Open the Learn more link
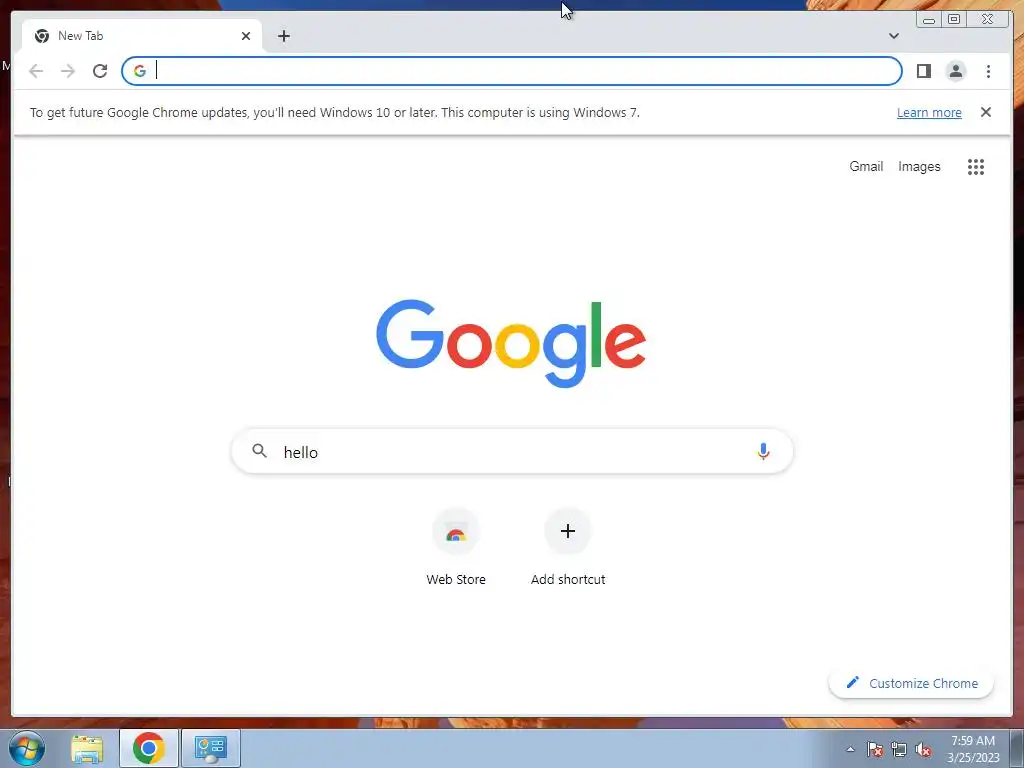Viewport: 1024px width, 768px height. coord(929,112)
